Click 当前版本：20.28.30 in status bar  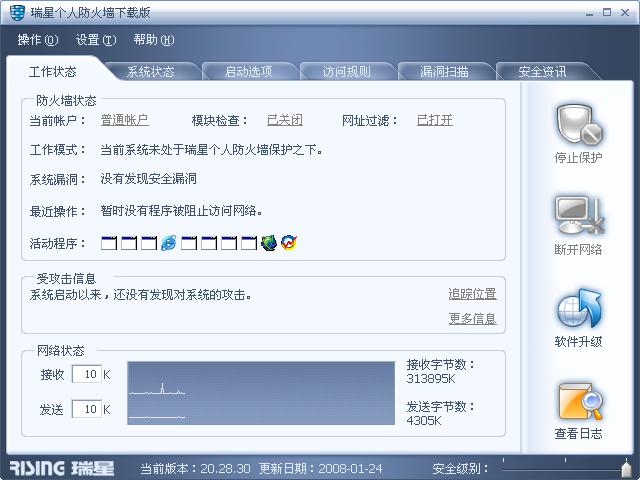tap(195, 469)
